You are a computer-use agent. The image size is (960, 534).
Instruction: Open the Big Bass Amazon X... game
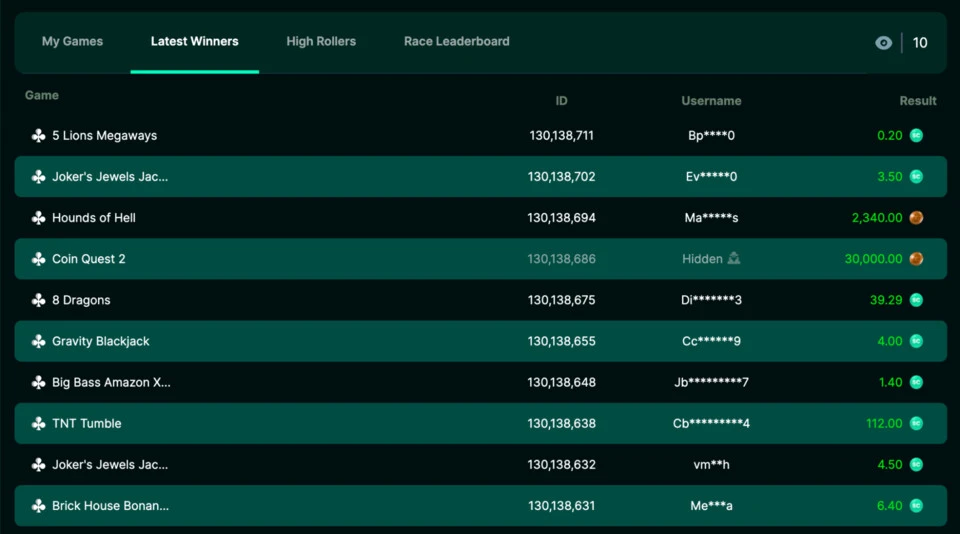111,382
